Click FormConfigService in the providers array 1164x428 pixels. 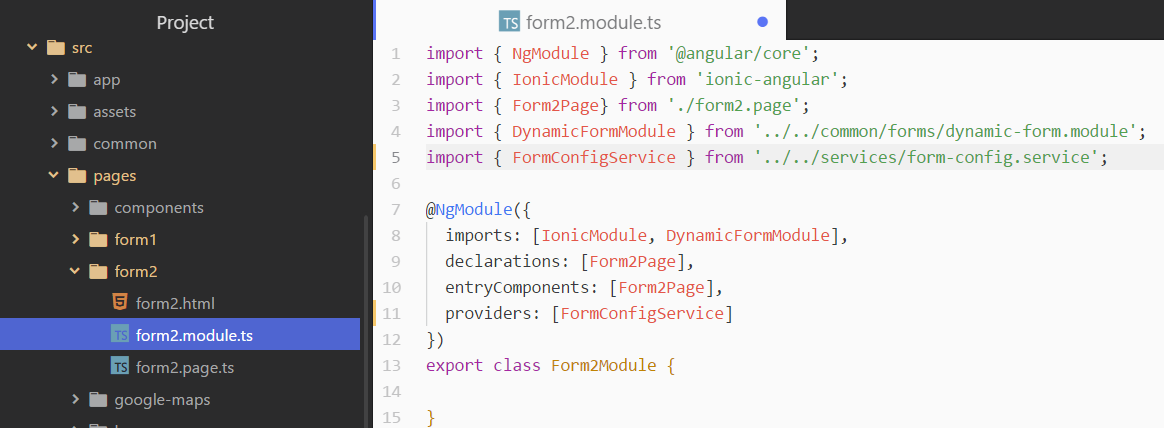point(642,314)
